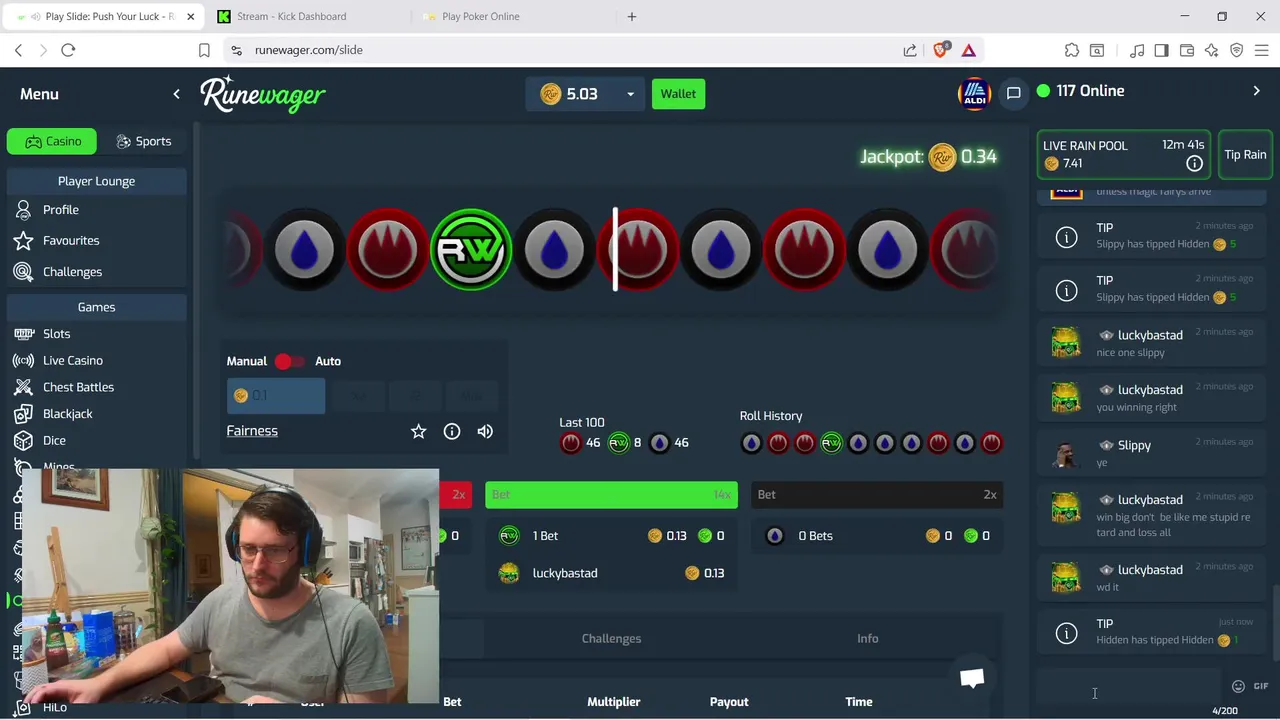Click the Runewager logo

tap(263, 94)
